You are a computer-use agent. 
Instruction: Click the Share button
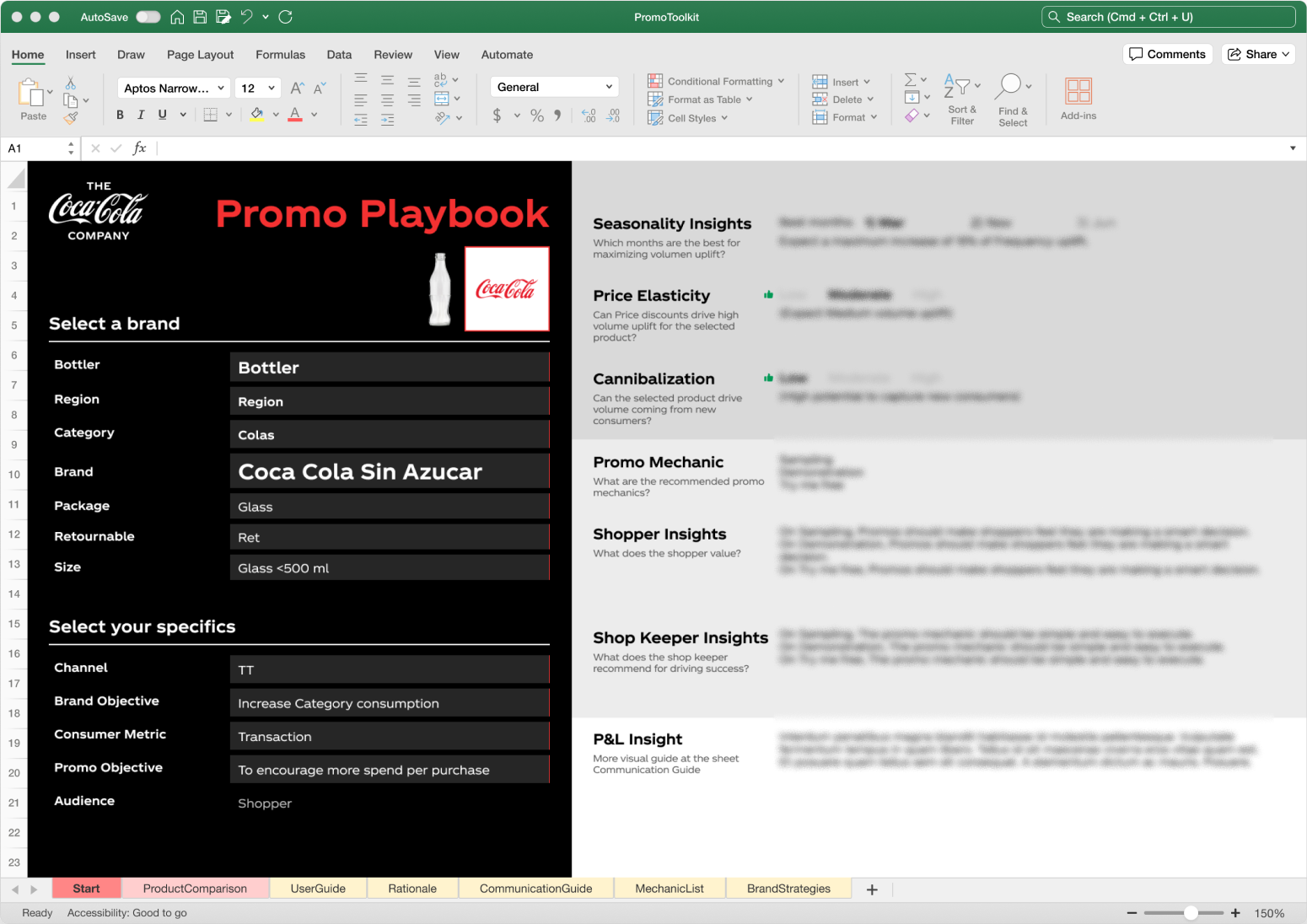pyautogui.click(x=1258, y=54)
